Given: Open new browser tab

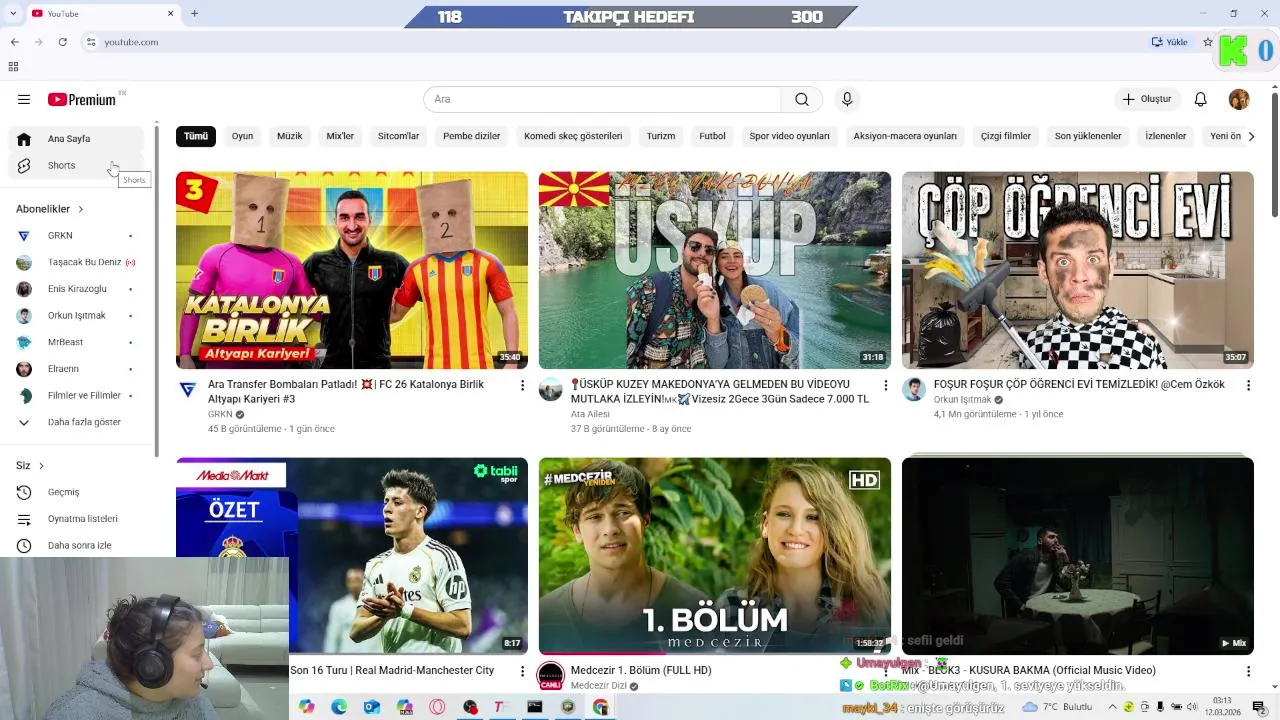Looking at the screenshot, I should tap(194, 13).
